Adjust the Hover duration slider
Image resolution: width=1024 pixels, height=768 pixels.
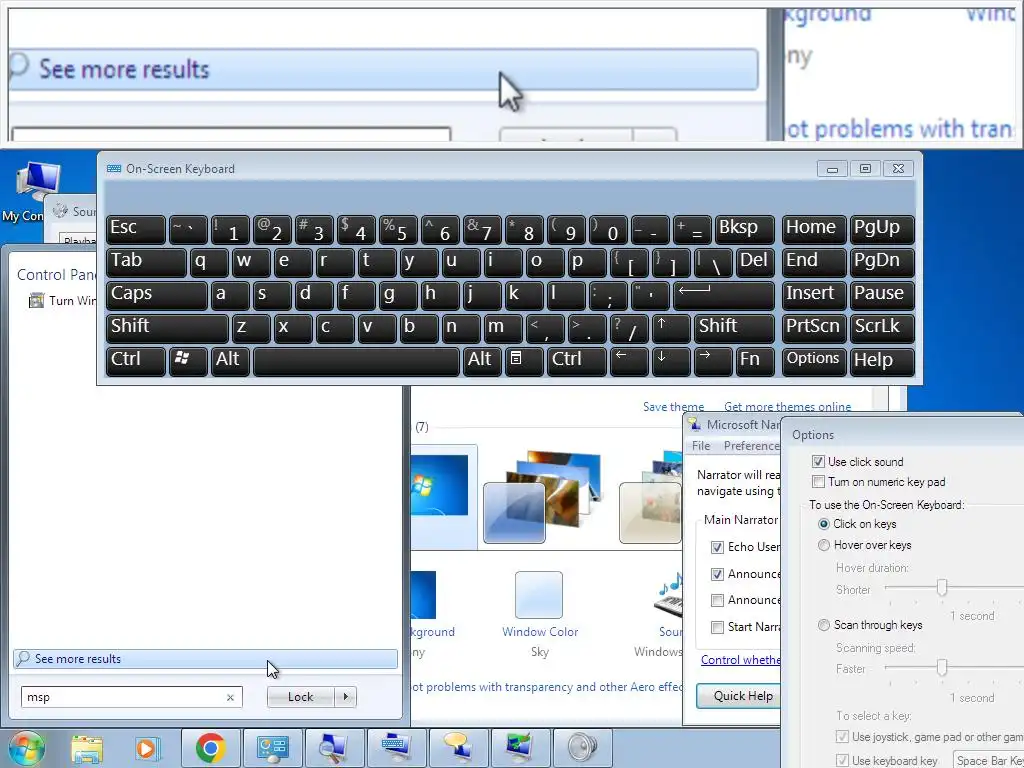tap(942, 587)
